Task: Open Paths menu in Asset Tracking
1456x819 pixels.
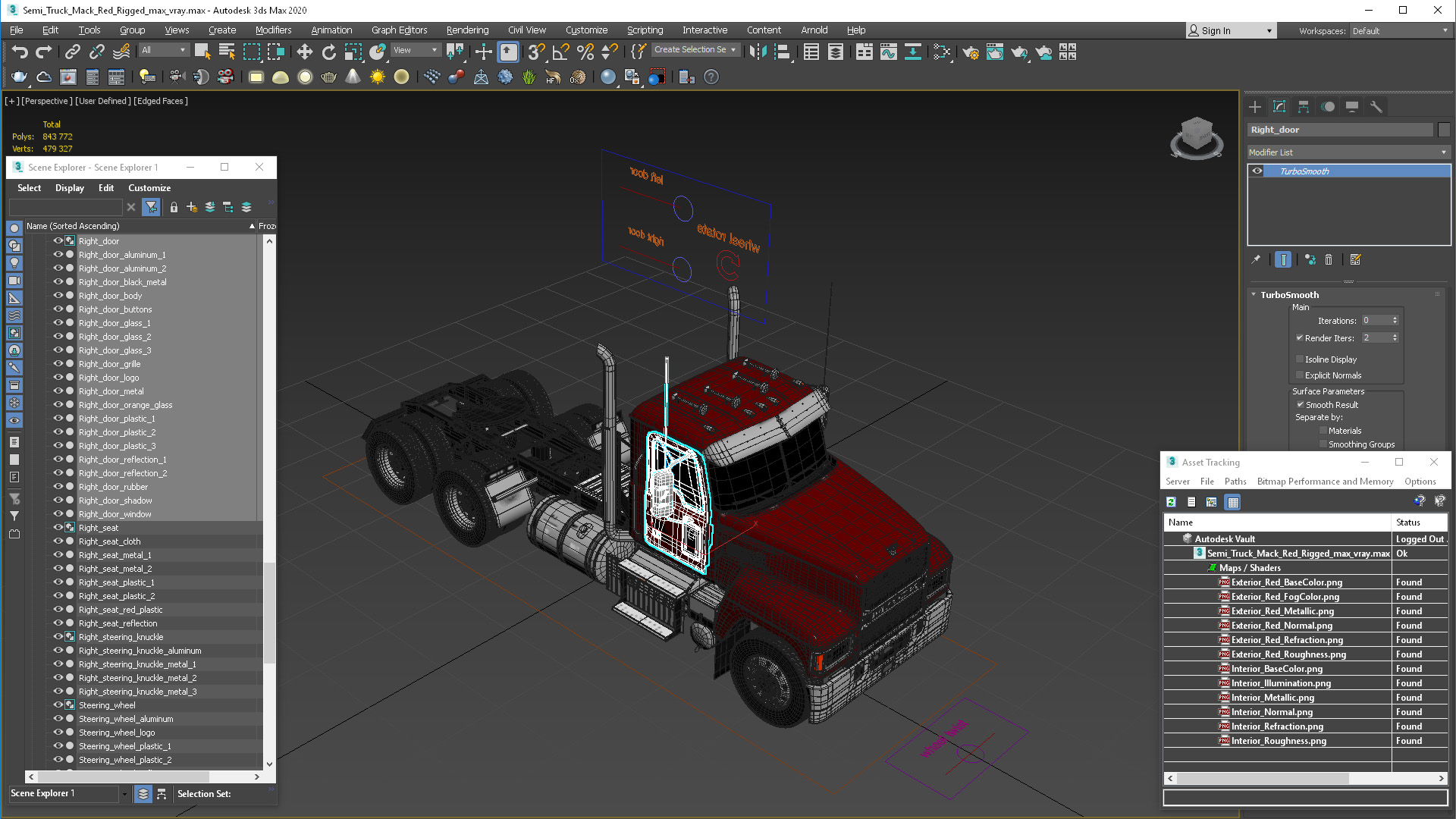Action: [1235, 482]
